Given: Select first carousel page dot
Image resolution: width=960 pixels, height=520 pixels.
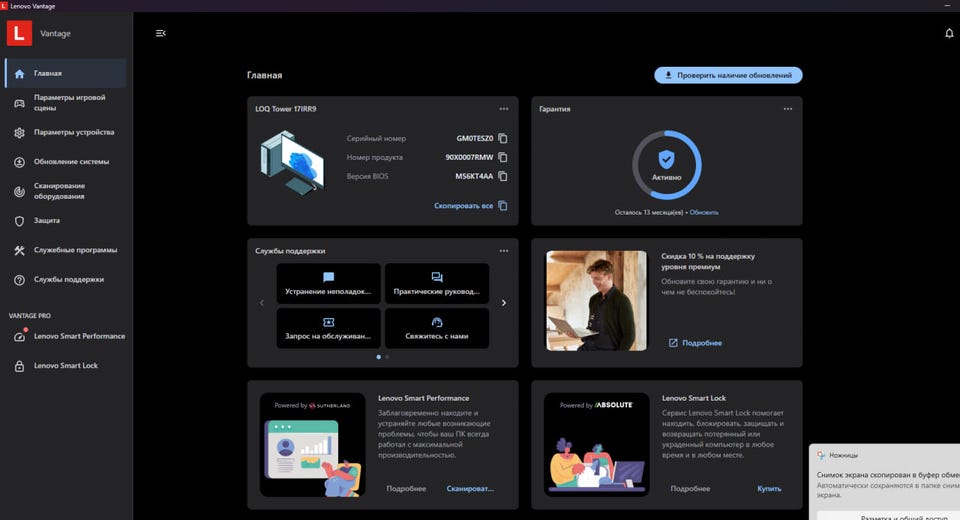Looking at the screenshot, I should click(378, 357).
